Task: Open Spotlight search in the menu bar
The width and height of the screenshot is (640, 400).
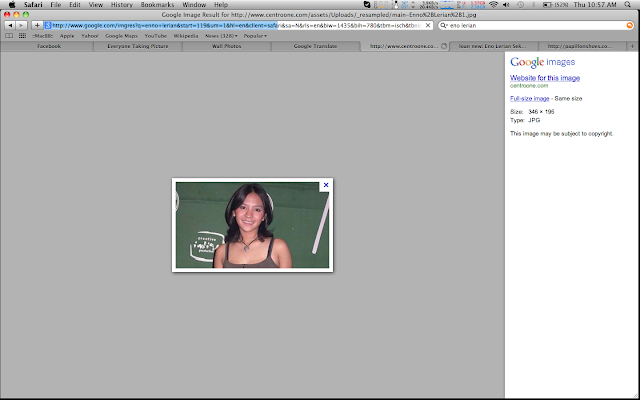Action: (x=627, y=5)
